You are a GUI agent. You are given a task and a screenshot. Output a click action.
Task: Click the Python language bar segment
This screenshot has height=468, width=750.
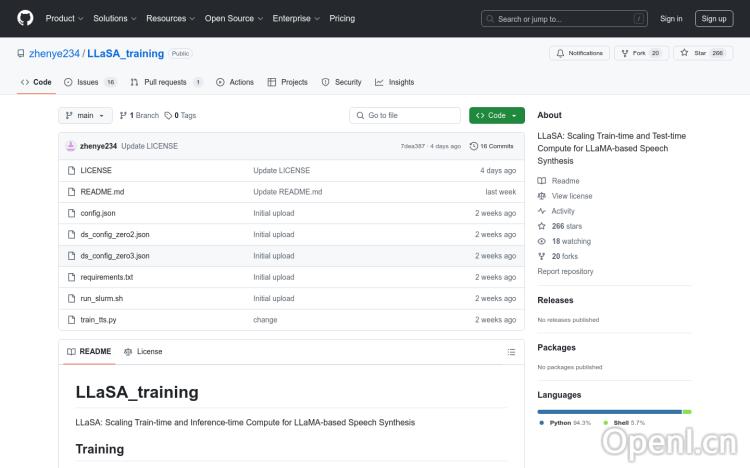(x=609, y=411)
